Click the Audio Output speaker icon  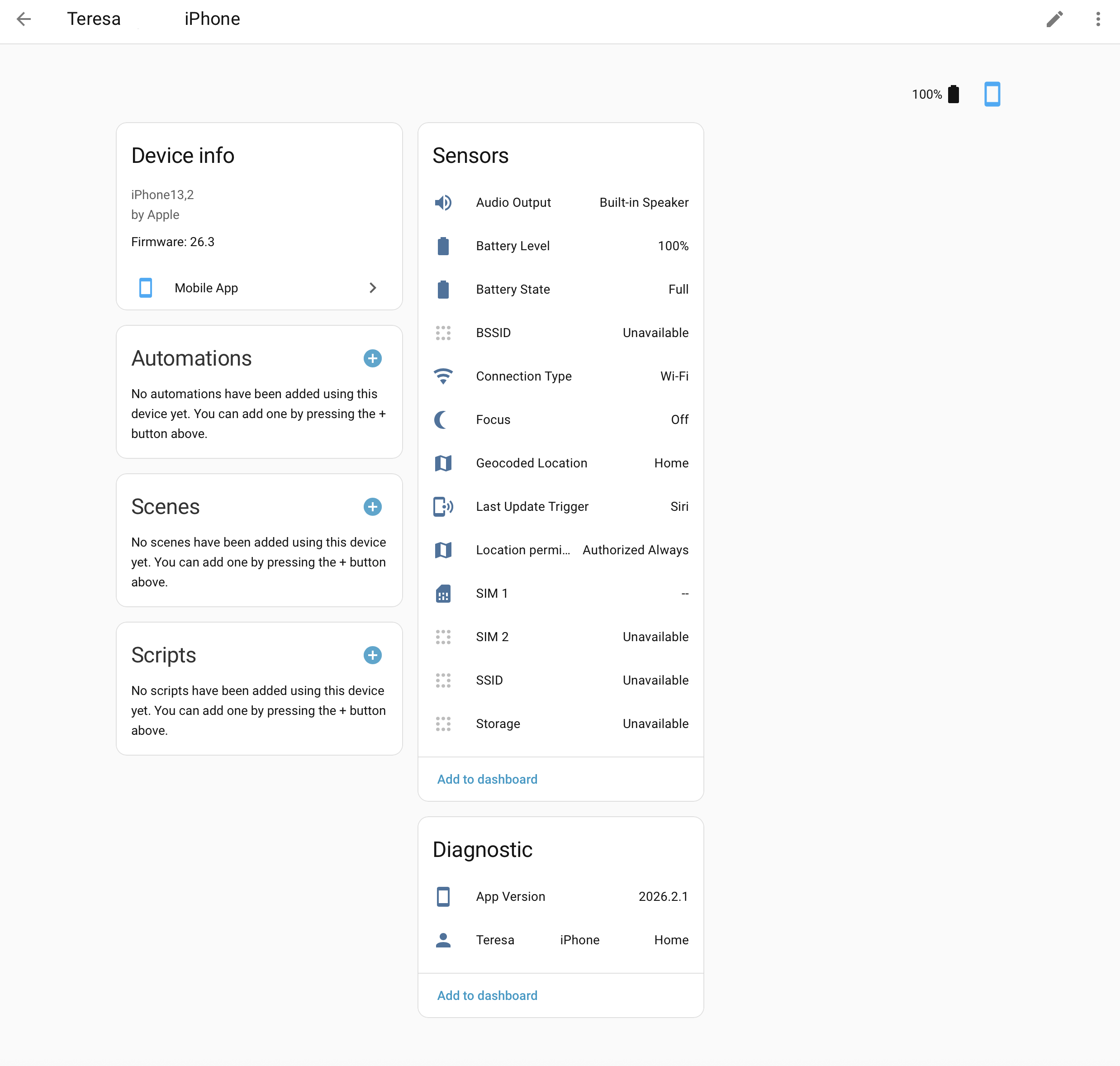[x=443, y=203]
